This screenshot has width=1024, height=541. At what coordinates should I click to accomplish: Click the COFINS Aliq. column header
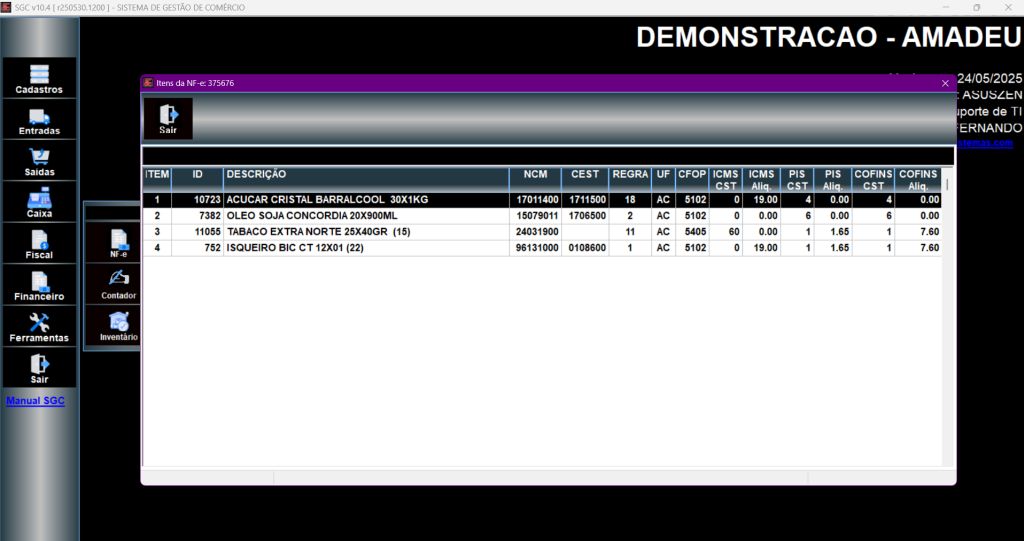tap(918, 180)
